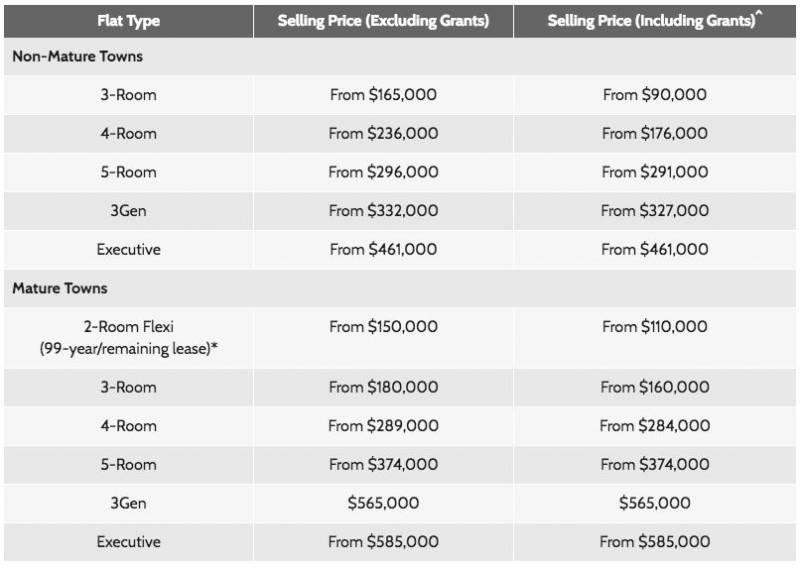Click the From $150,000 cell
The image size is (800, 568).
click(383, 326)
